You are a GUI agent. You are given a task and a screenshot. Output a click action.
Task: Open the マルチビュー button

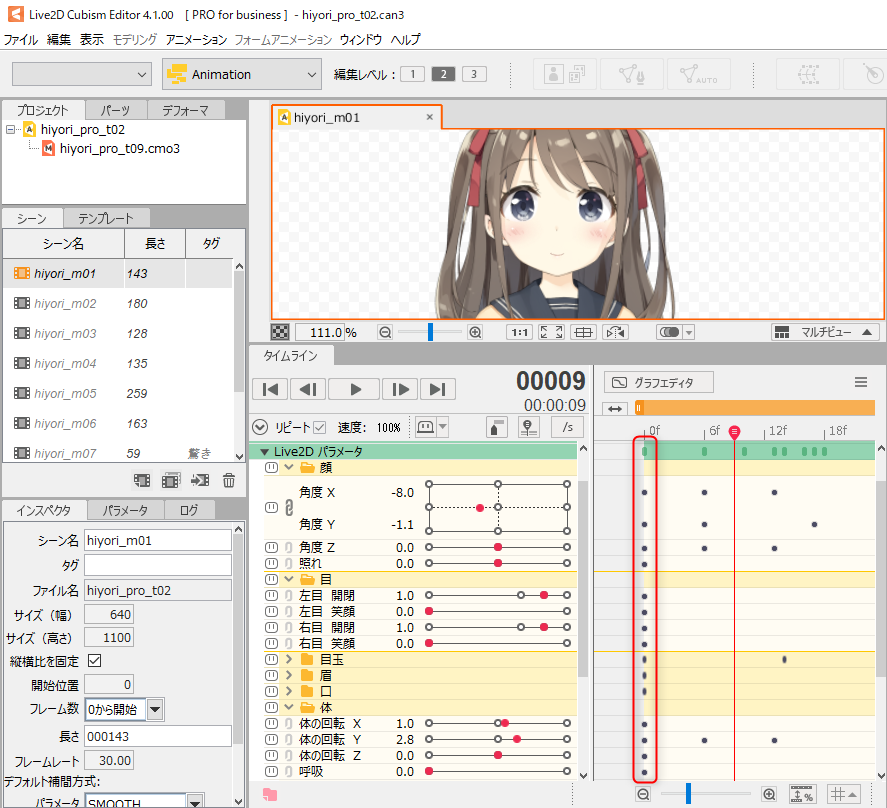click(x=826, y=332)
